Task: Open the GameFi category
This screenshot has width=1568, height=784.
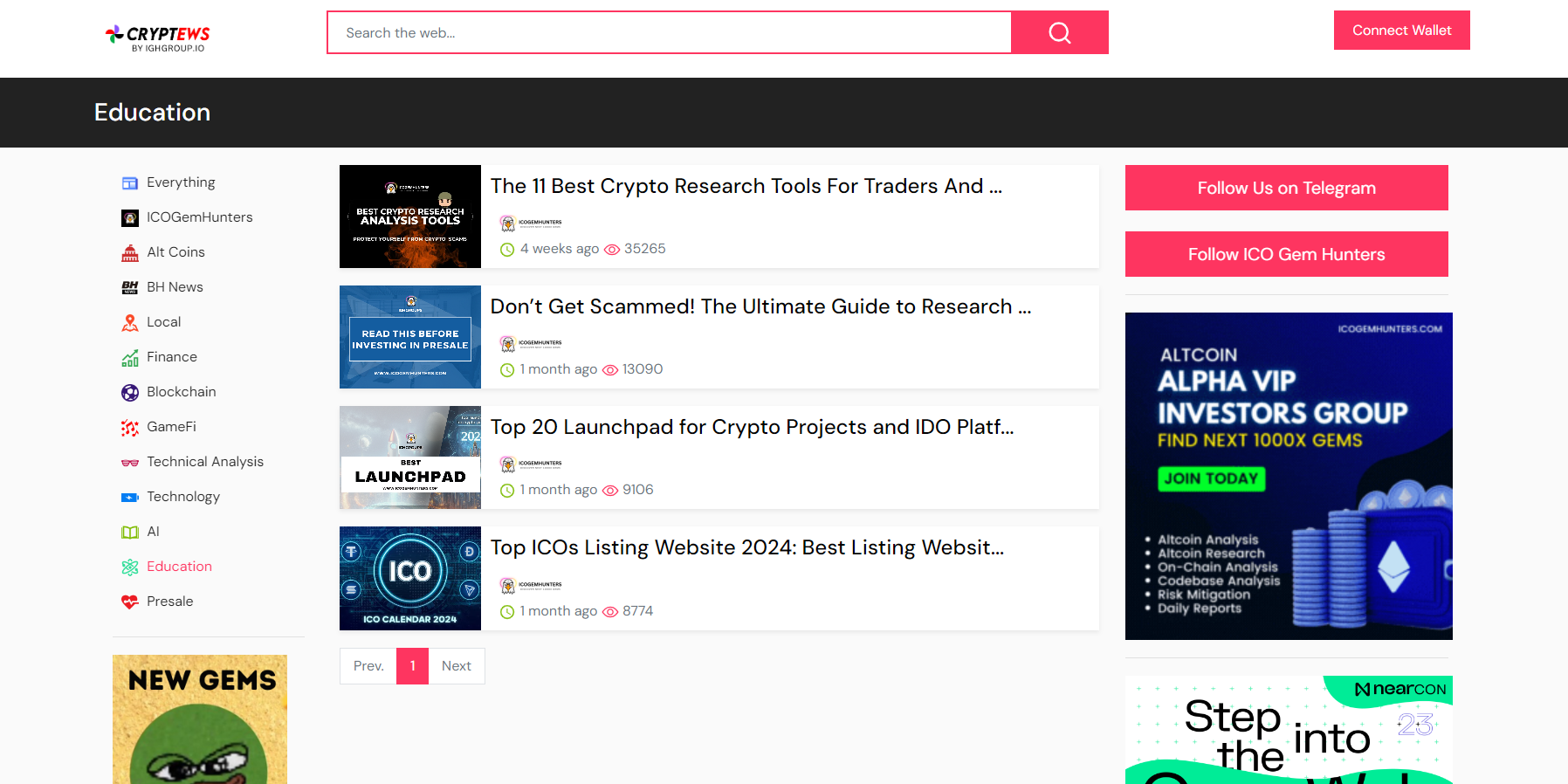Action: pyautogui.click(x=171, y=427)
